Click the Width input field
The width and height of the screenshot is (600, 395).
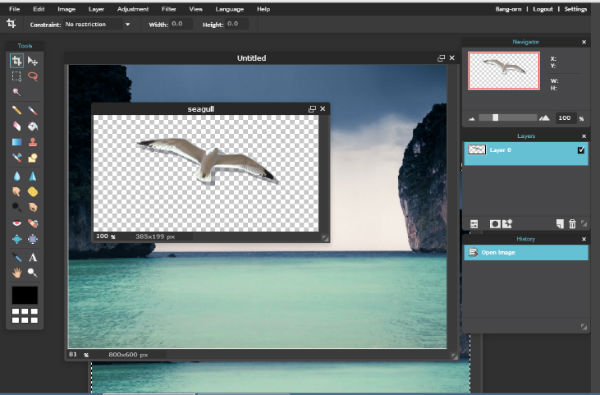(x=181, y=24)
